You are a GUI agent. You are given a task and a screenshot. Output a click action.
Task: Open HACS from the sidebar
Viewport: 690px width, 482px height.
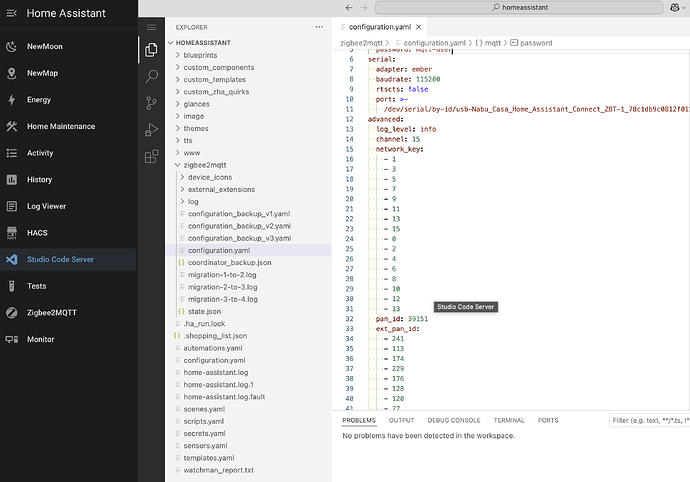tap(38, 233)
